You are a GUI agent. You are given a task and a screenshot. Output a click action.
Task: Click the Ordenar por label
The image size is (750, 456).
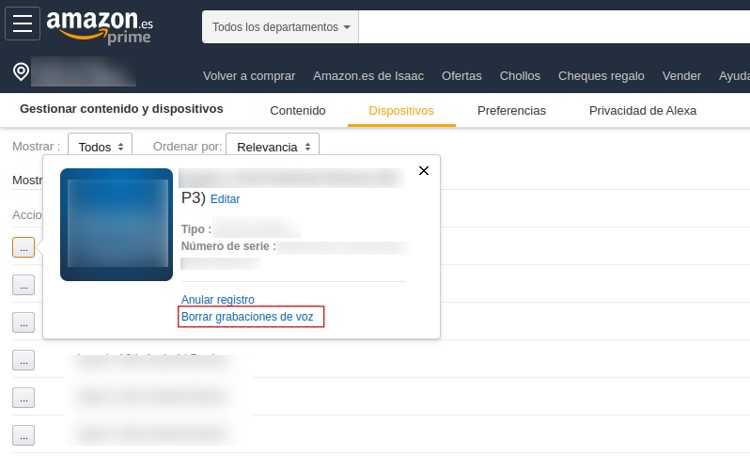click(188, 146)
